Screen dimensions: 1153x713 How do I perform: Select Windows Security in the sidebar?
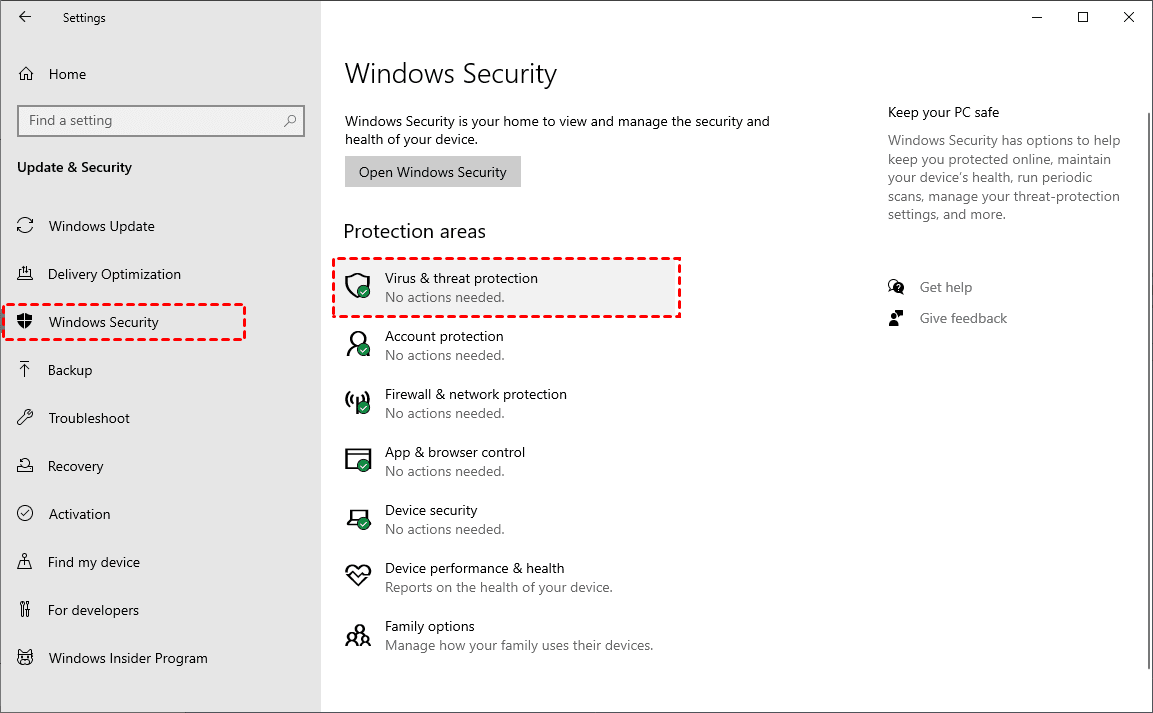[104, 322]
